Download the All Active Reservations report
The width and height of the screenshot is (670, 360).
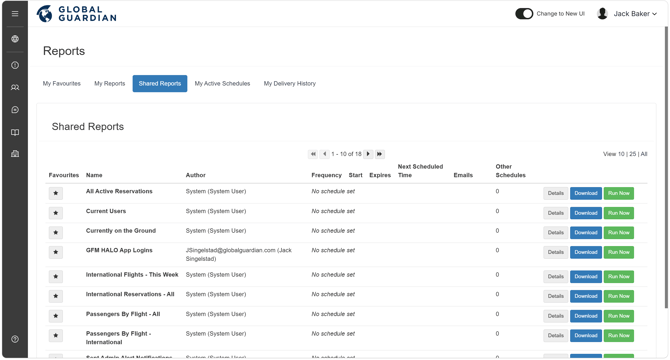[x=586, y=193]
